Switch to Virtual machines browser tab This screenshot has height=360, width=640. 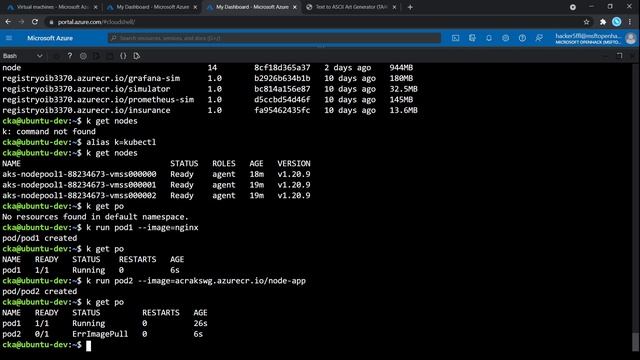(x=53, y=7)
